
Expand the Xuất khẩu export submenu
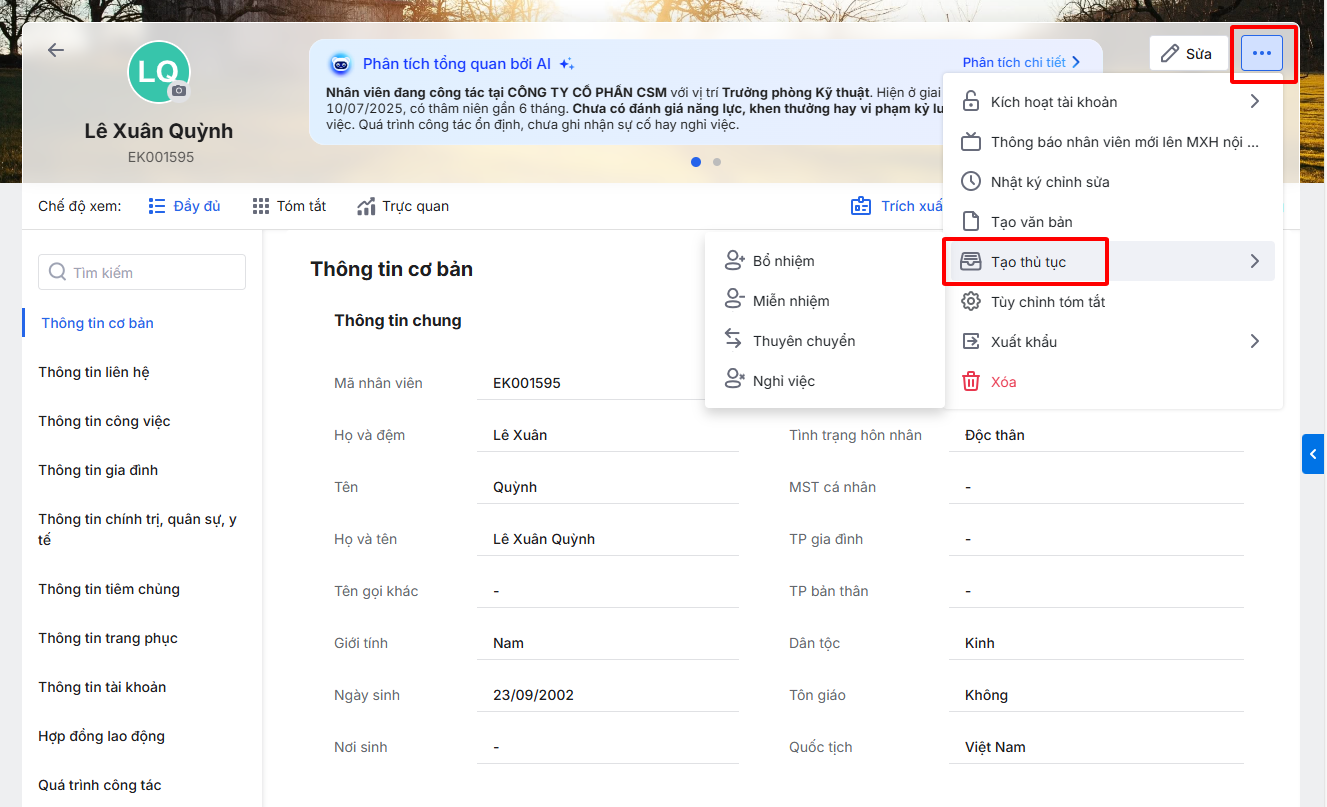(x=1254, y=342)
